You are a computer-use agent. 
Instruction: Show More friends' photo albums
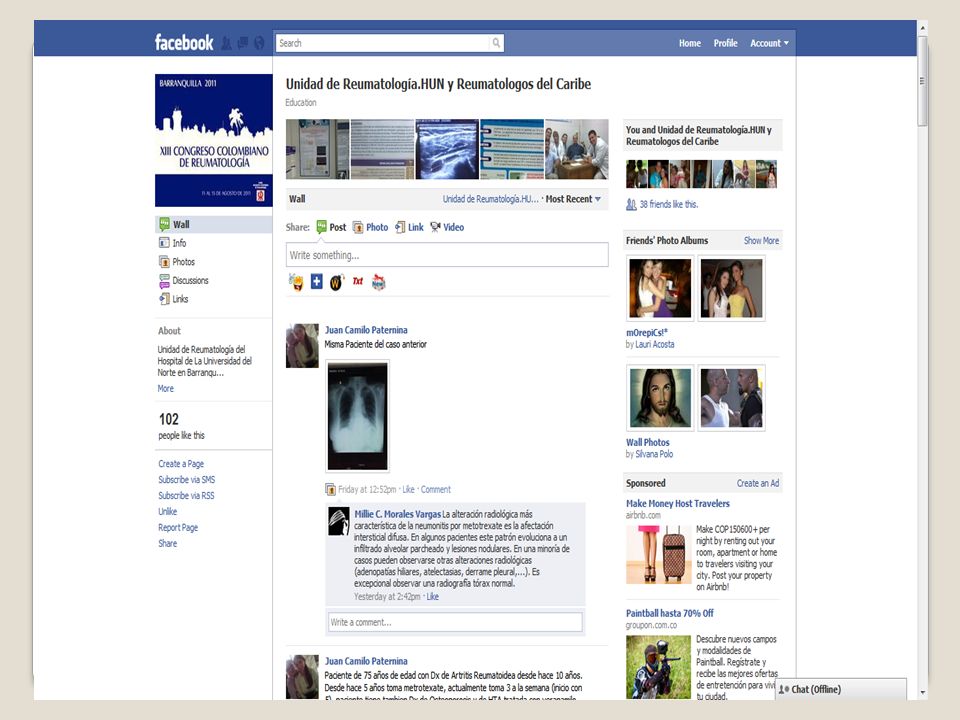761,241
